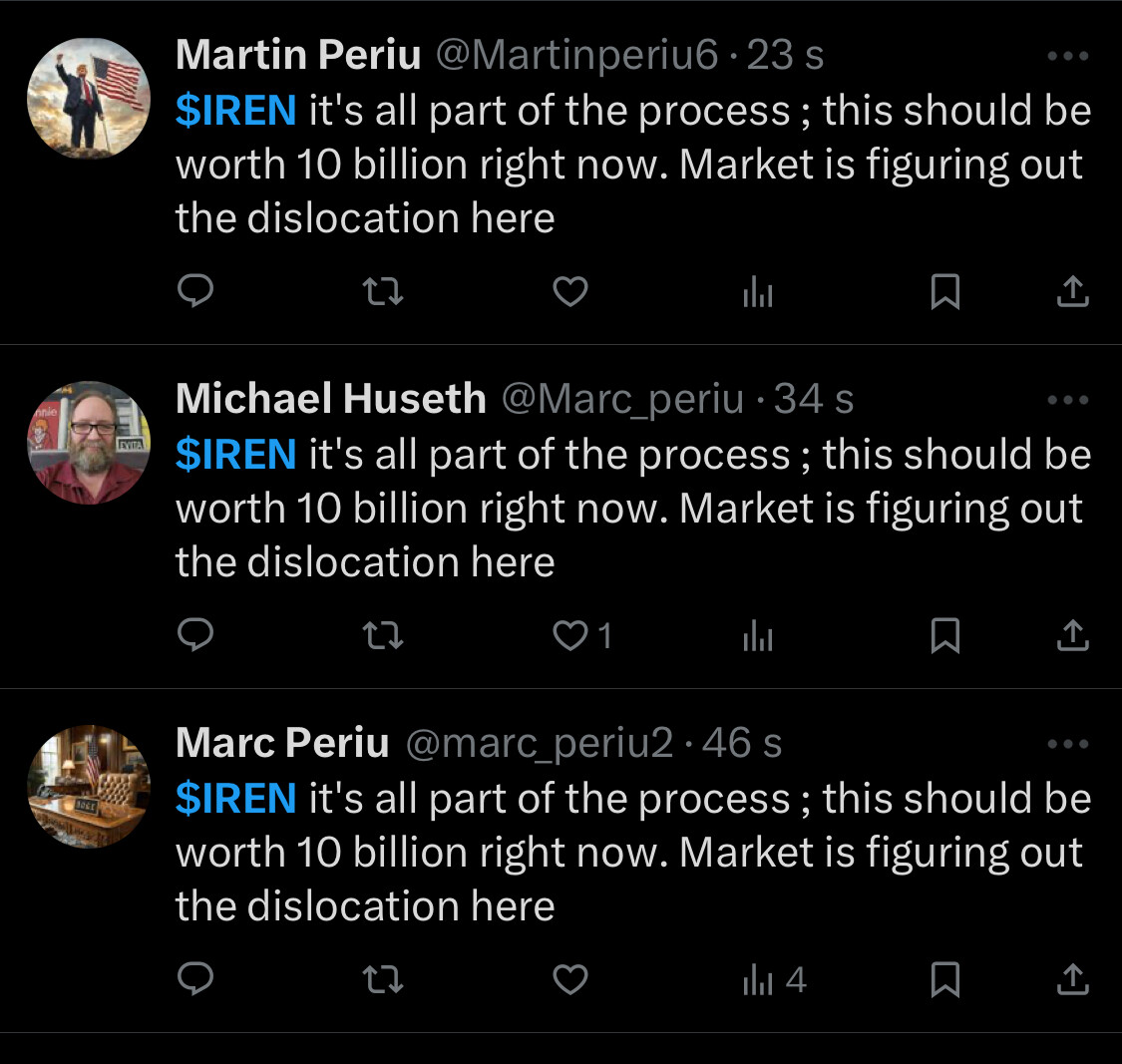Share Martin Periu's tweet

point(1072,291)
